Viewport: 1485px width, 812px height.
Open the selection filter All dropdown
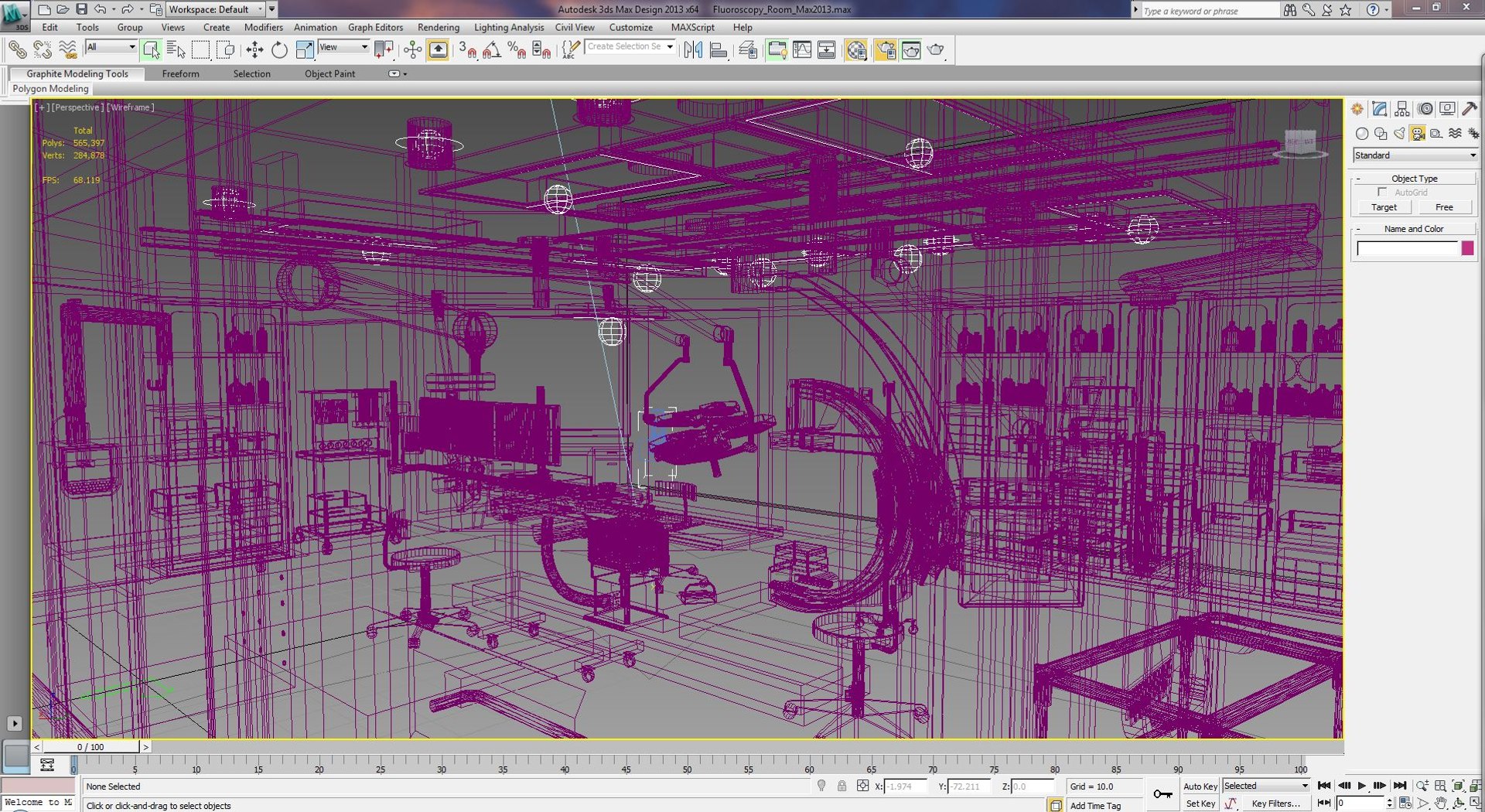click(111, 47)
